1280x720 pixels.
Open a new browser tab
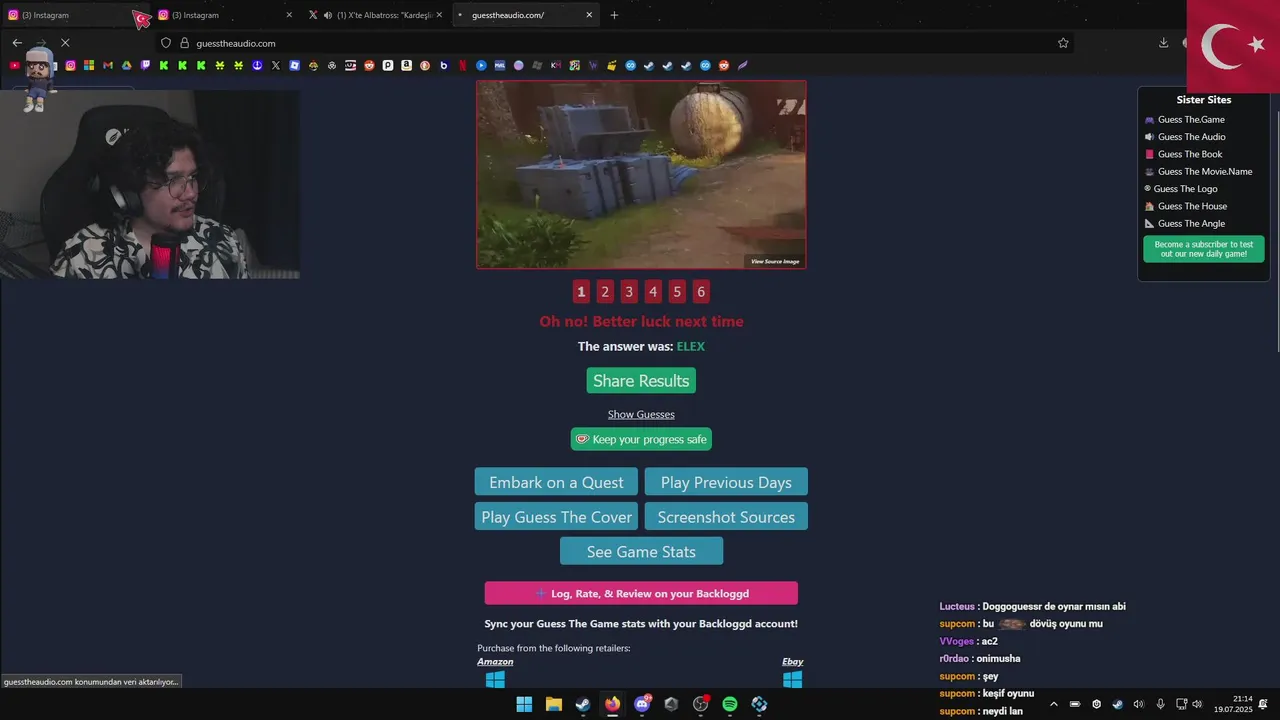coord(614,15)
